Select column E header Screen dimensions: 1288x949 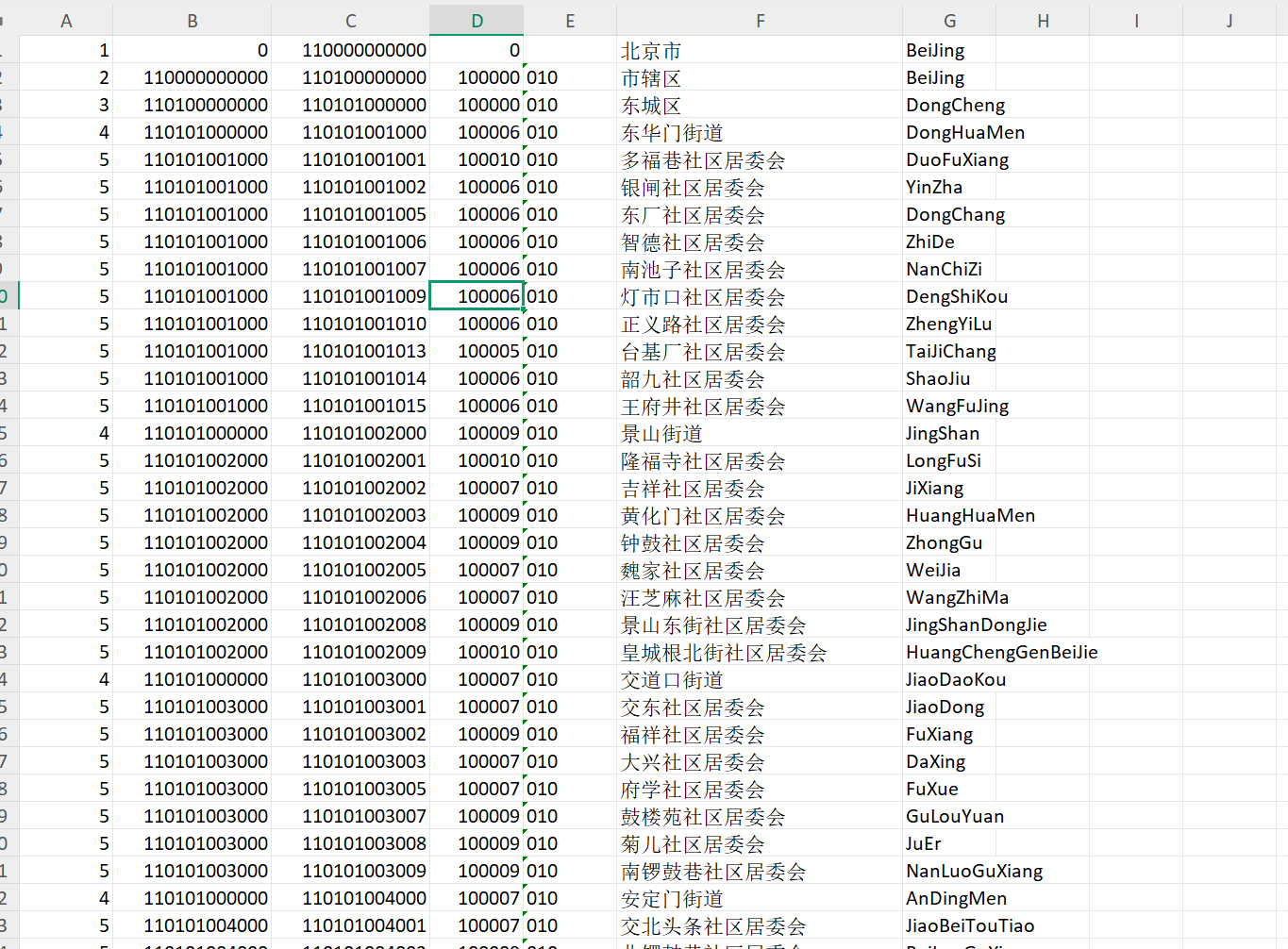pyautogui.click(x=570, y=21)
